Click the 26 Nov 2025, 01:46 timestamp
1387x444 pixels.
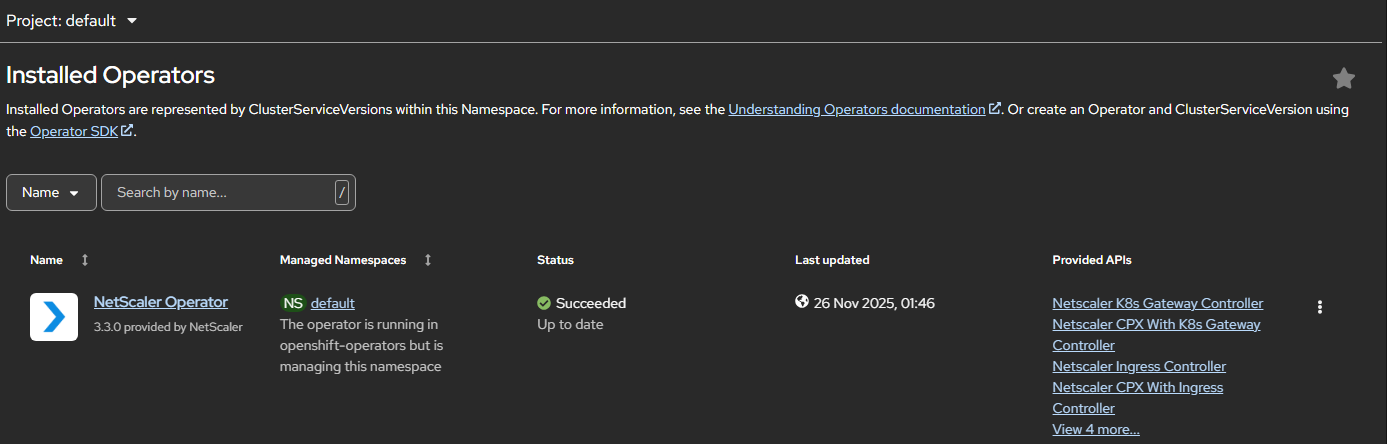click(874, 303)
